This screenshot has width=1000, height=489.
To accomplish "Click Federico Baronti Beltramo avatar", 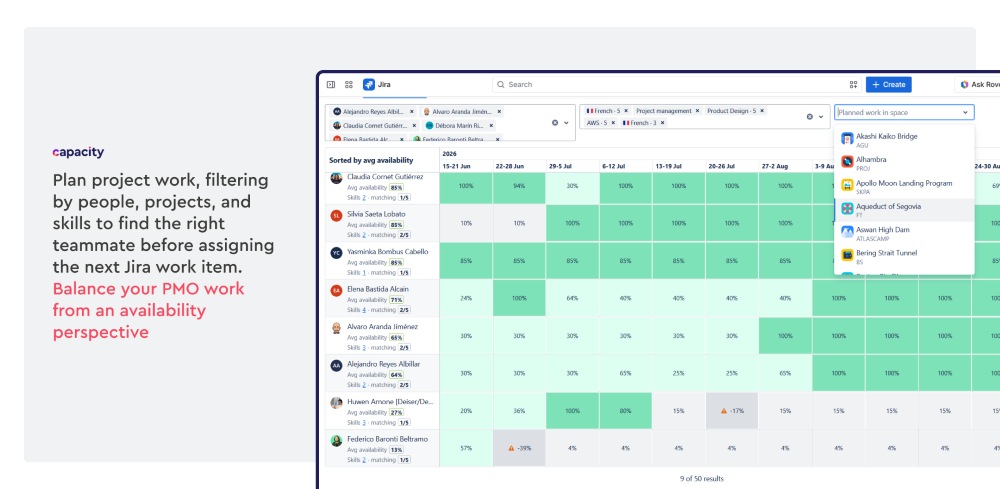I will (336, 441).
